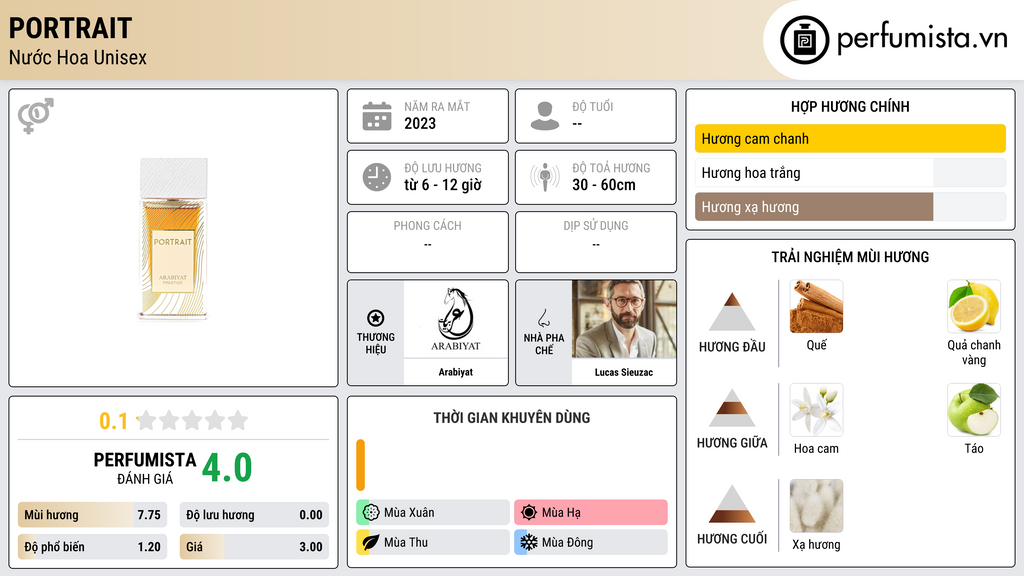The width and height of the screenshot is (1024, 576).
Task: Click the Hương cam chanh accord bar
Action: [850, 138]
